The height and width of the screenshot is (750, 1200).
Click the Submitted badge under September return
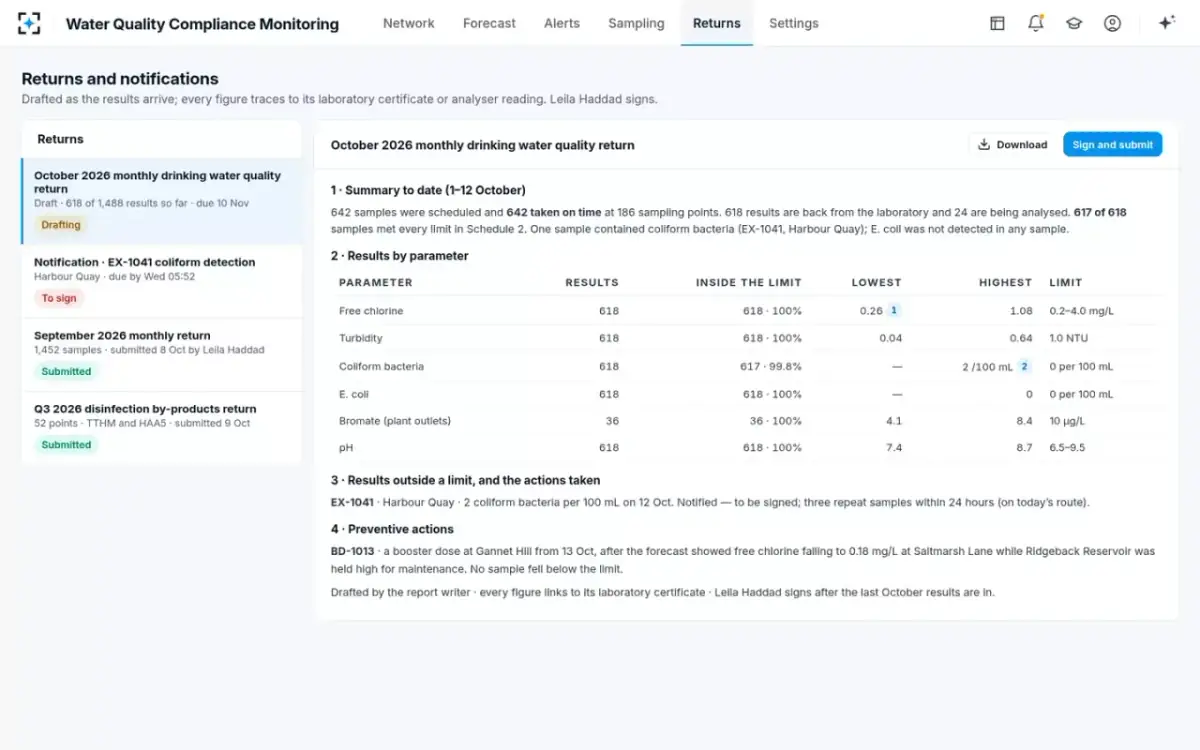66,371
